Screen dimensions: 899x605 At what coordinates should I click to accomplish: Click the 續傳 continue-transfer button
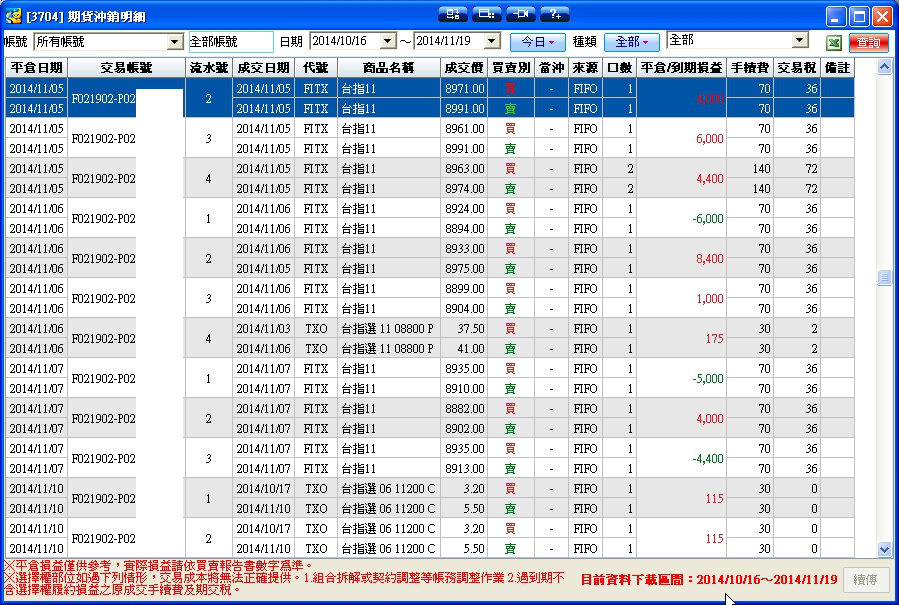[866, 580]
